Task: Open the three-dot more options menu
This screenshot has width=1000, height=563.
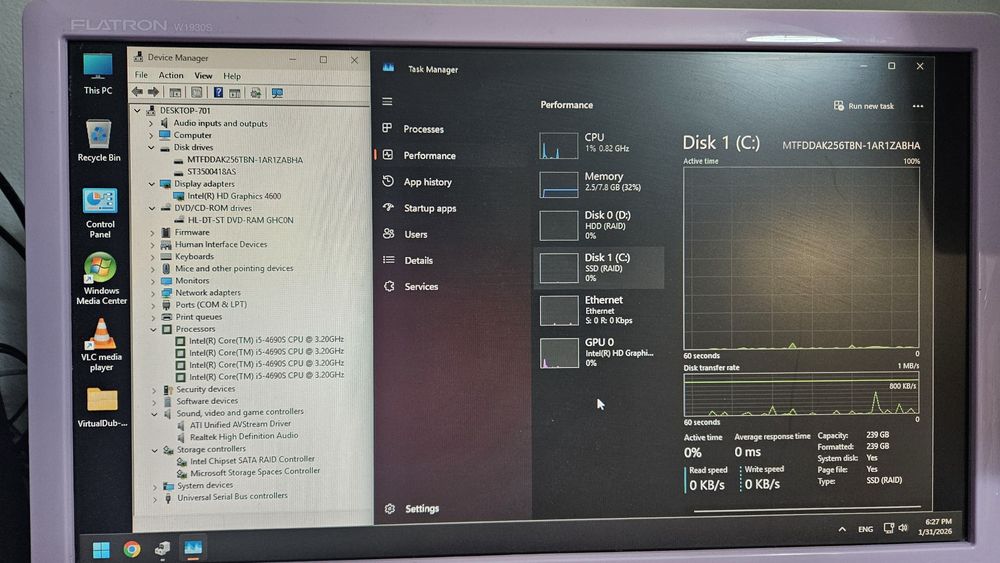Action: [x=918, y=106]
